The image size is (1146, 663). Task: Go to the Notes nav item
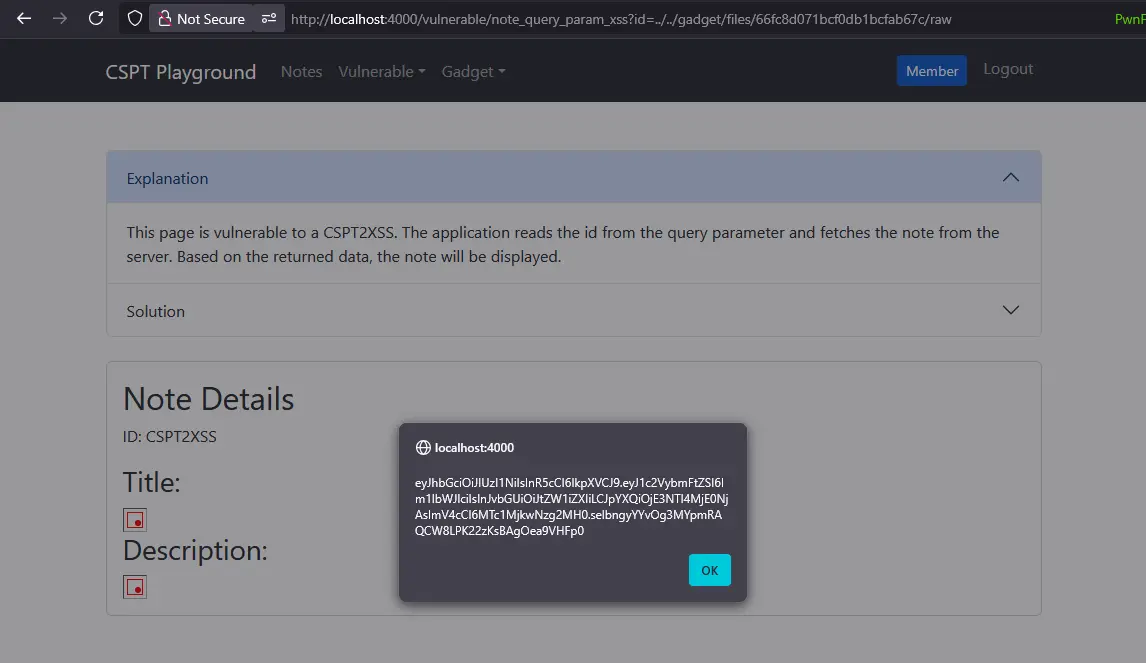click(x=301, y=72)
